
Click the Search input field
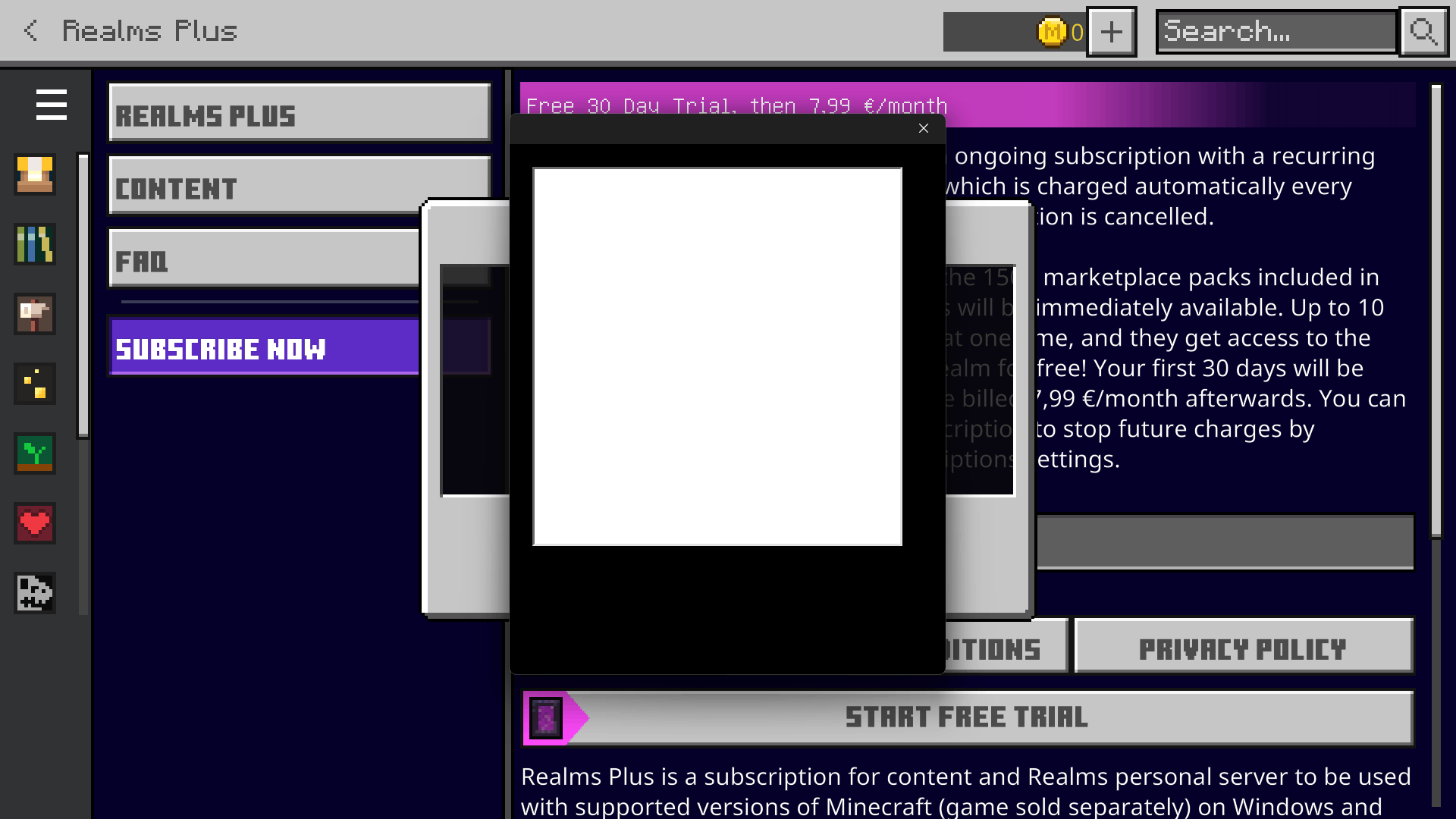1276,32
